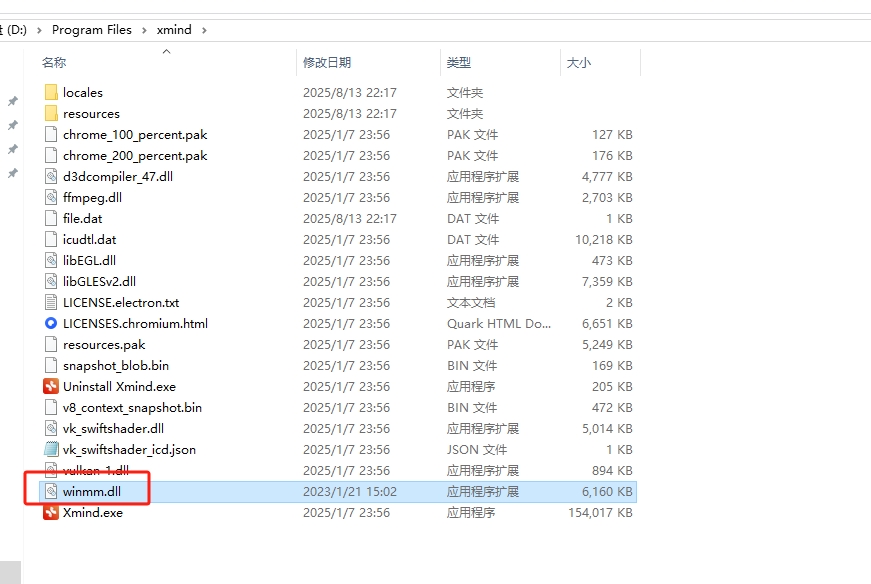This screenshot has height=584, width=871.
Task: Select the chrome_100_percent.pak file icon
Action: coord(51,134)
